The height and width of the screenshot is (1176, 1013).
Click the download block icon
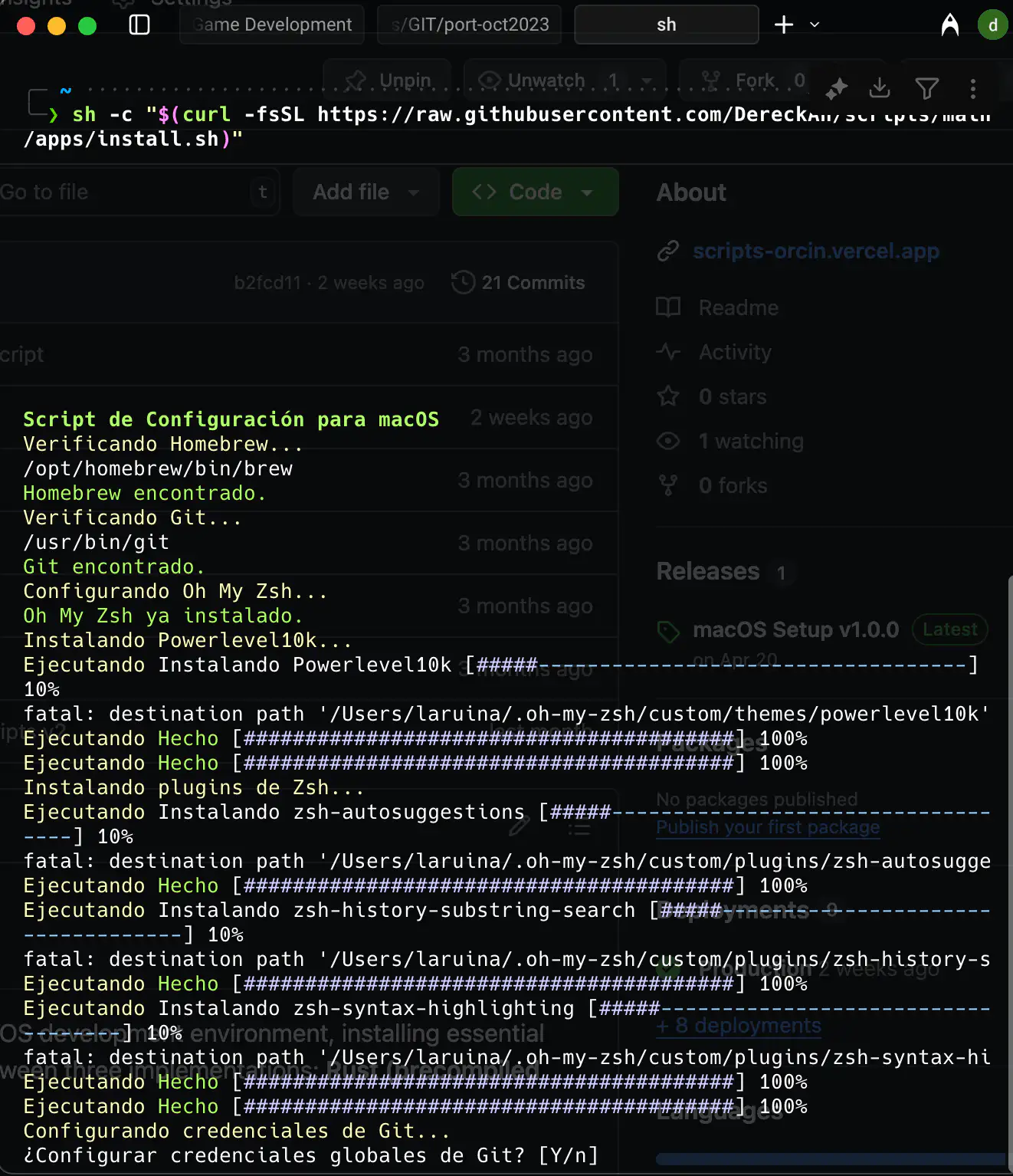click(880, 88)
